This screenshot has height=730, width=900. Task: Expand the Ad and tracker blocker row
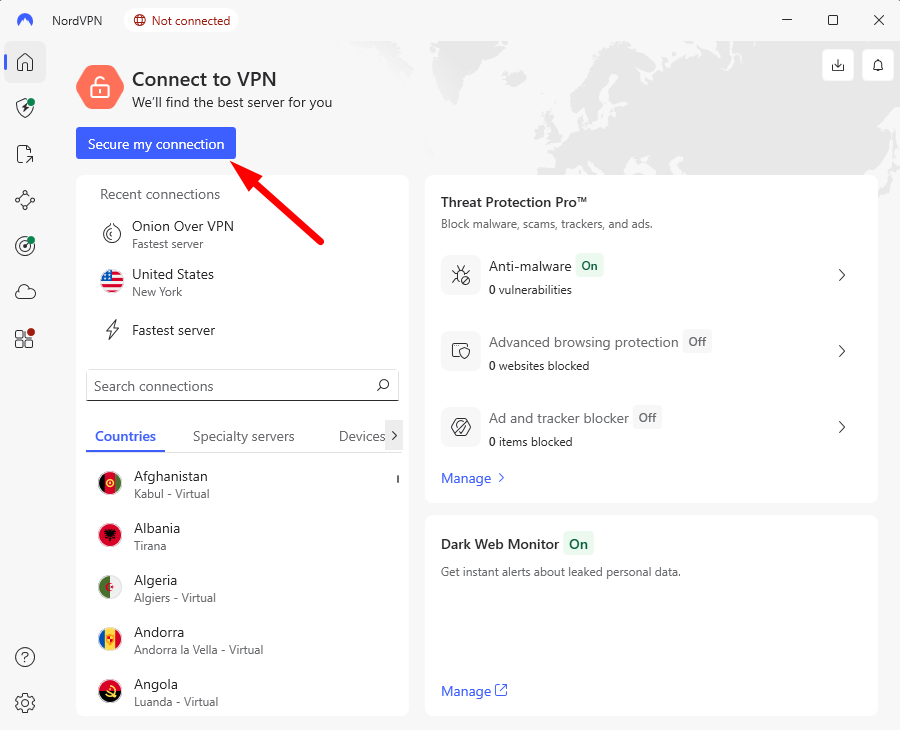pyautogui.click(x=841, y=426)
